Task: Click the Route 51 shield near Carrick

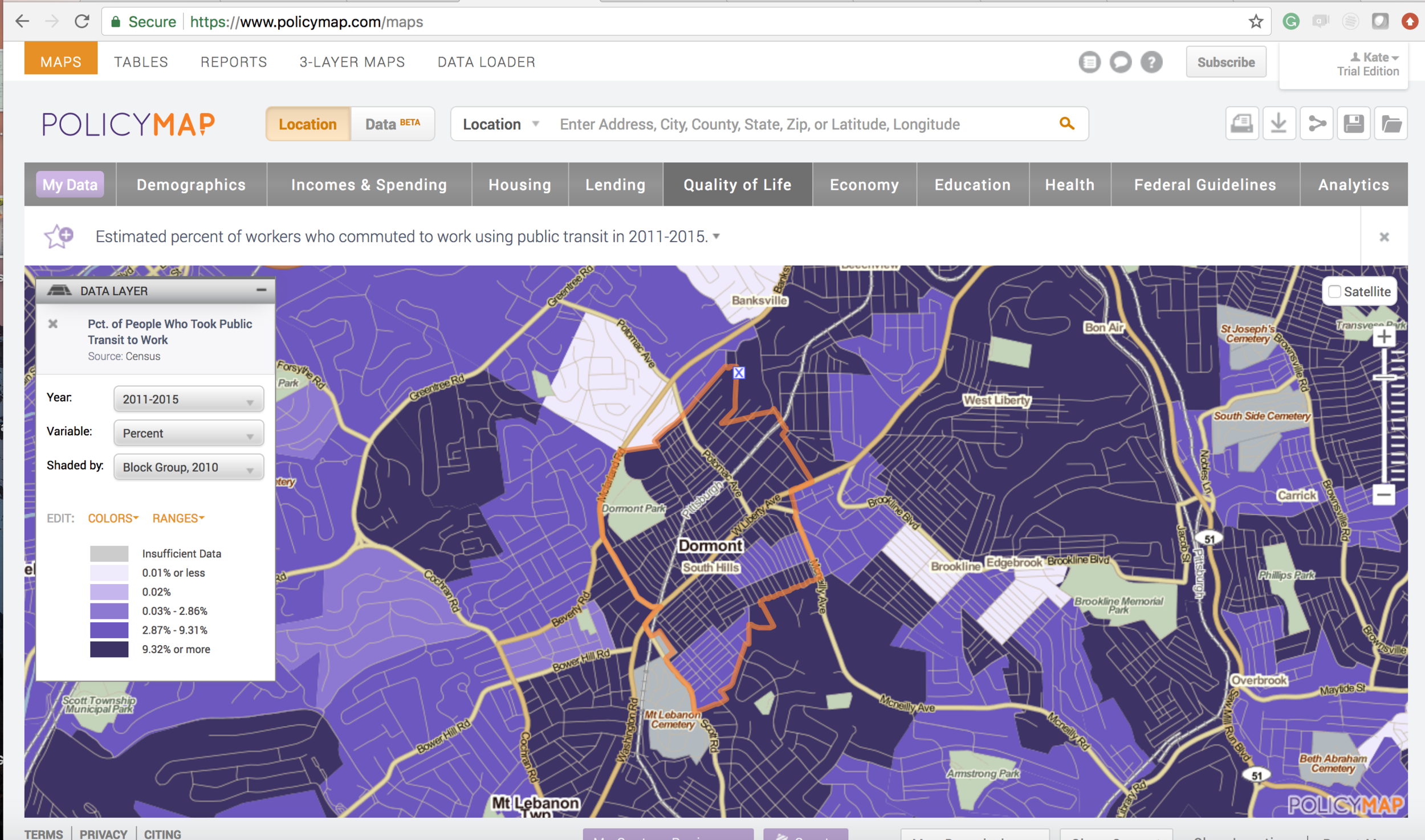Action: coord(1210,539)
